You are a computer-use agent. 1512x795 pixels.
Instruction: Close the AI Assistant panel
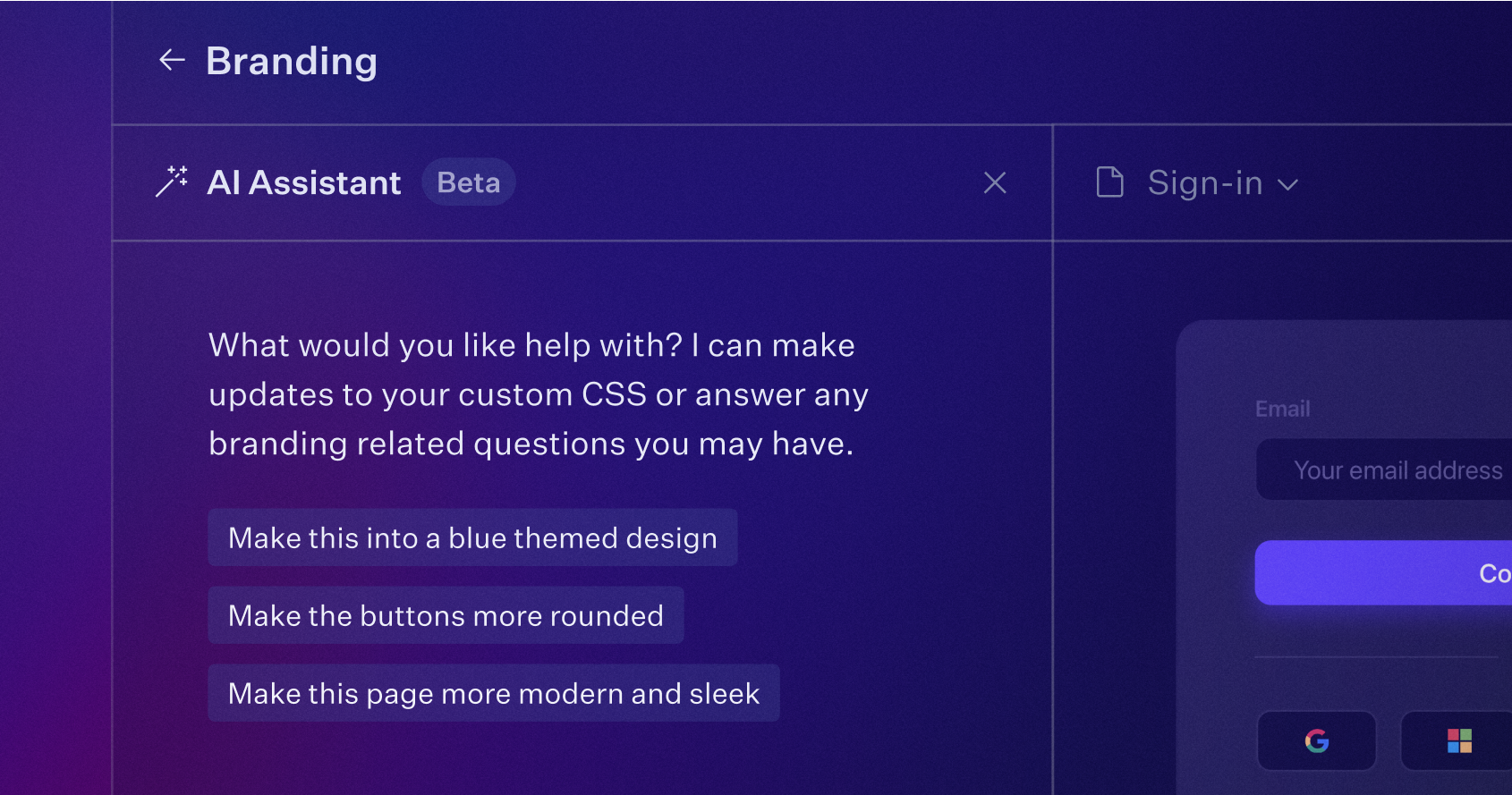[x=995, y=182]
